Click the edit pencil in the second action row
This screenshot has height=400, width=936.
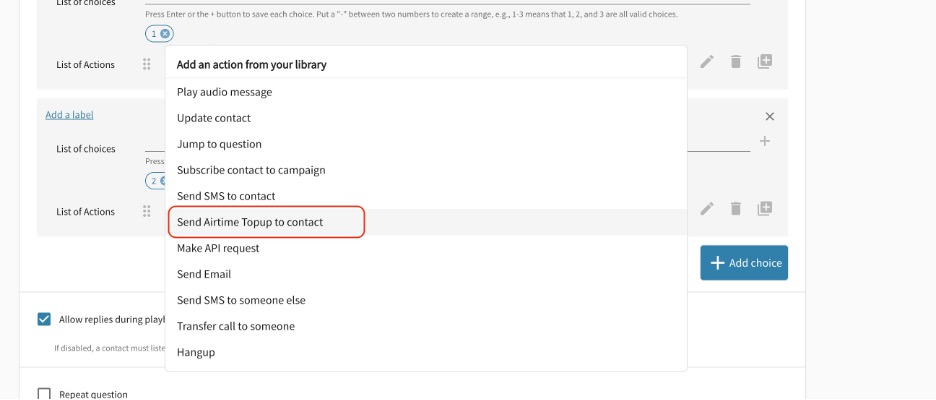707,209
